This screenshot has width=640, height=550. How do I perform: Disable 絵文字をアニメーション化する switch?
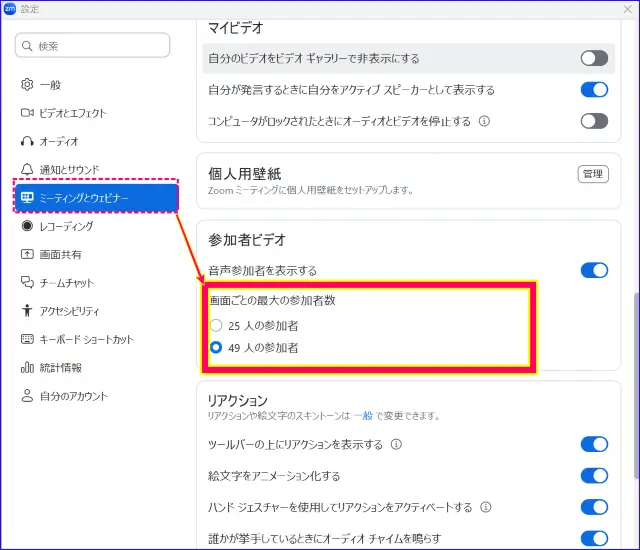click(x=594, y=475)
